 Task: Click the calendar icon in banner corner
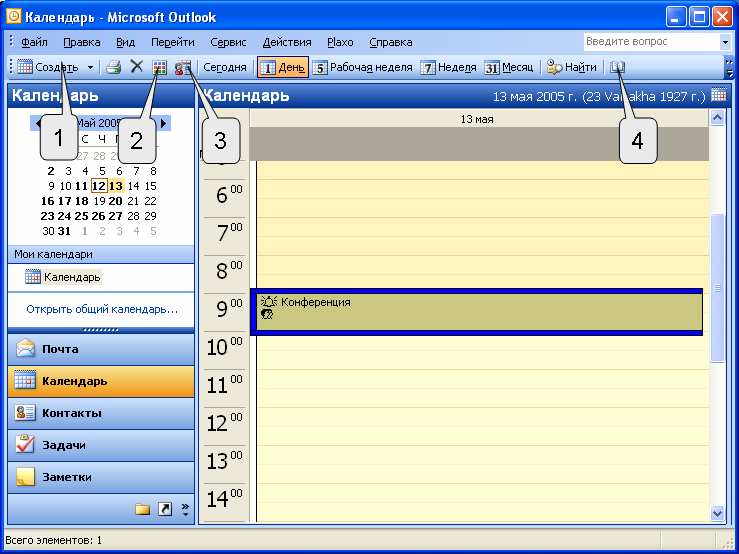pyautogui.click(x=718, y=95)
